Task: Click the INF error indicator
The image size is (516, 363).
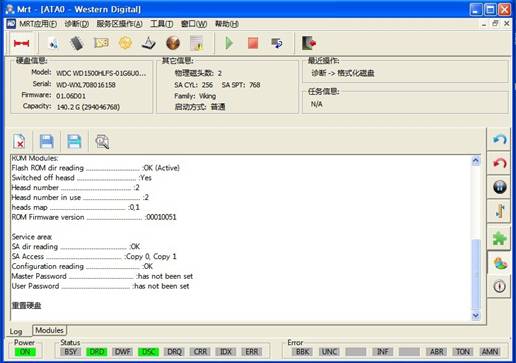Action: [382, 352]
